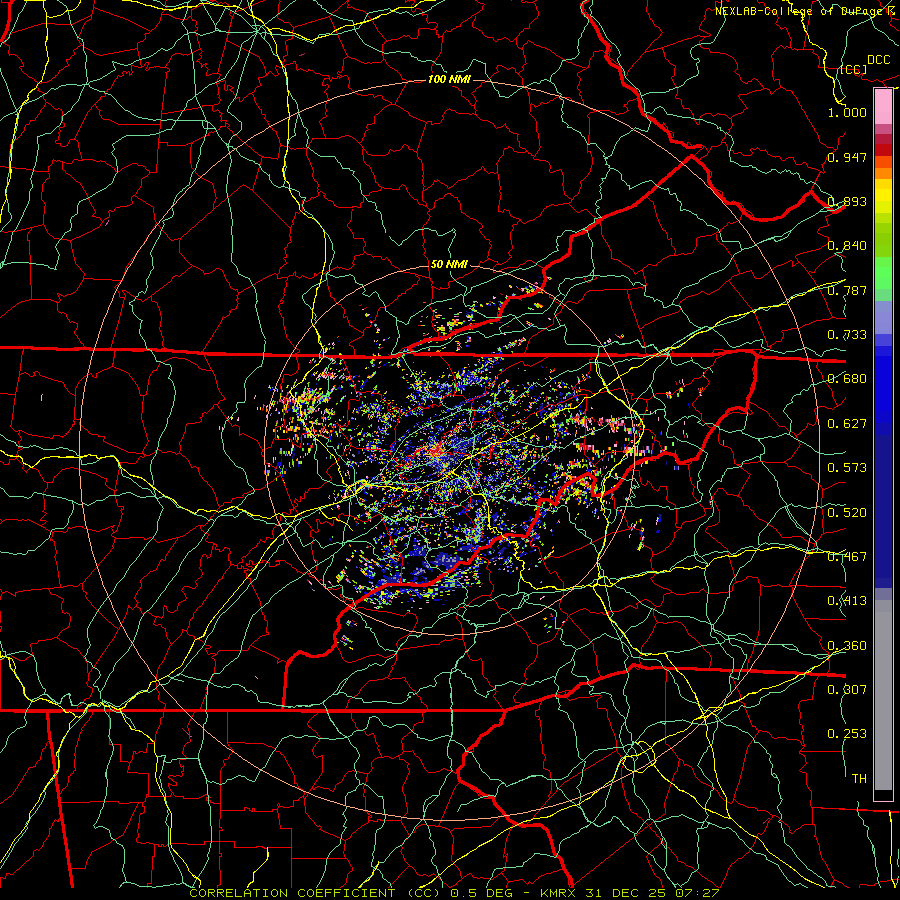Click the 0.467 scale value
Image resolution: width=900 pixels, height=900 pixels.
tap(847, 557)
